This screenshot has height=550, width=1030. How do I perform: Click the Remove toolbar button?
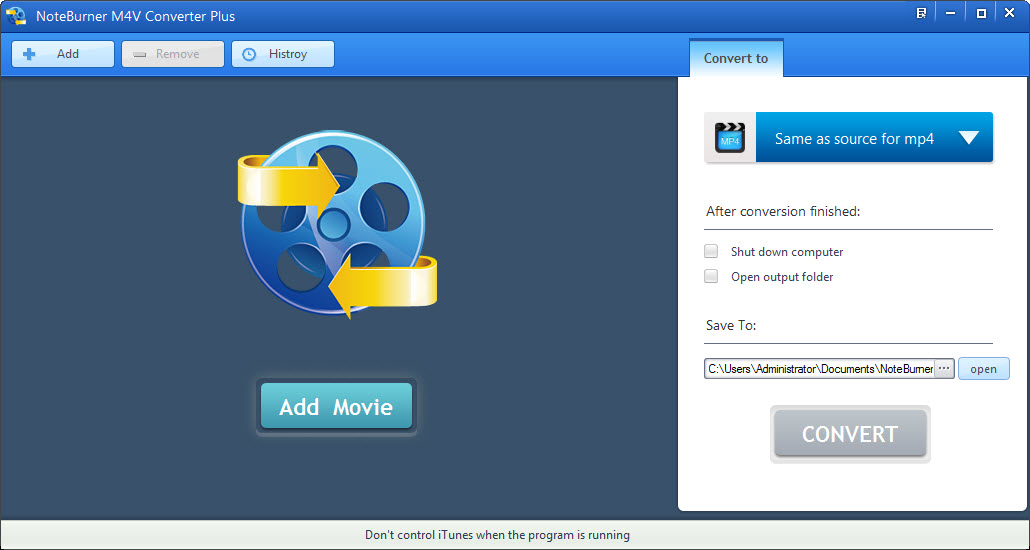pyautogui.click(x=173, y=54)
